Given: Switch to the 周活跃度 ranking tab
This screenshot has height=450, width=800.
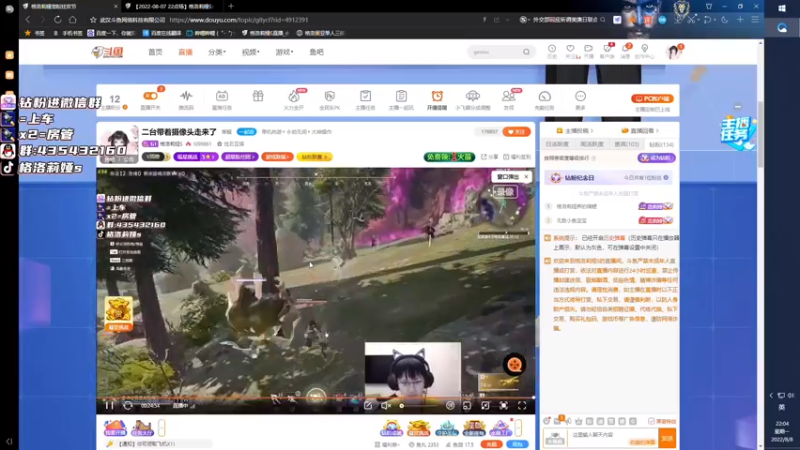Looking at the screenshot, I should (x=592, y=144).
